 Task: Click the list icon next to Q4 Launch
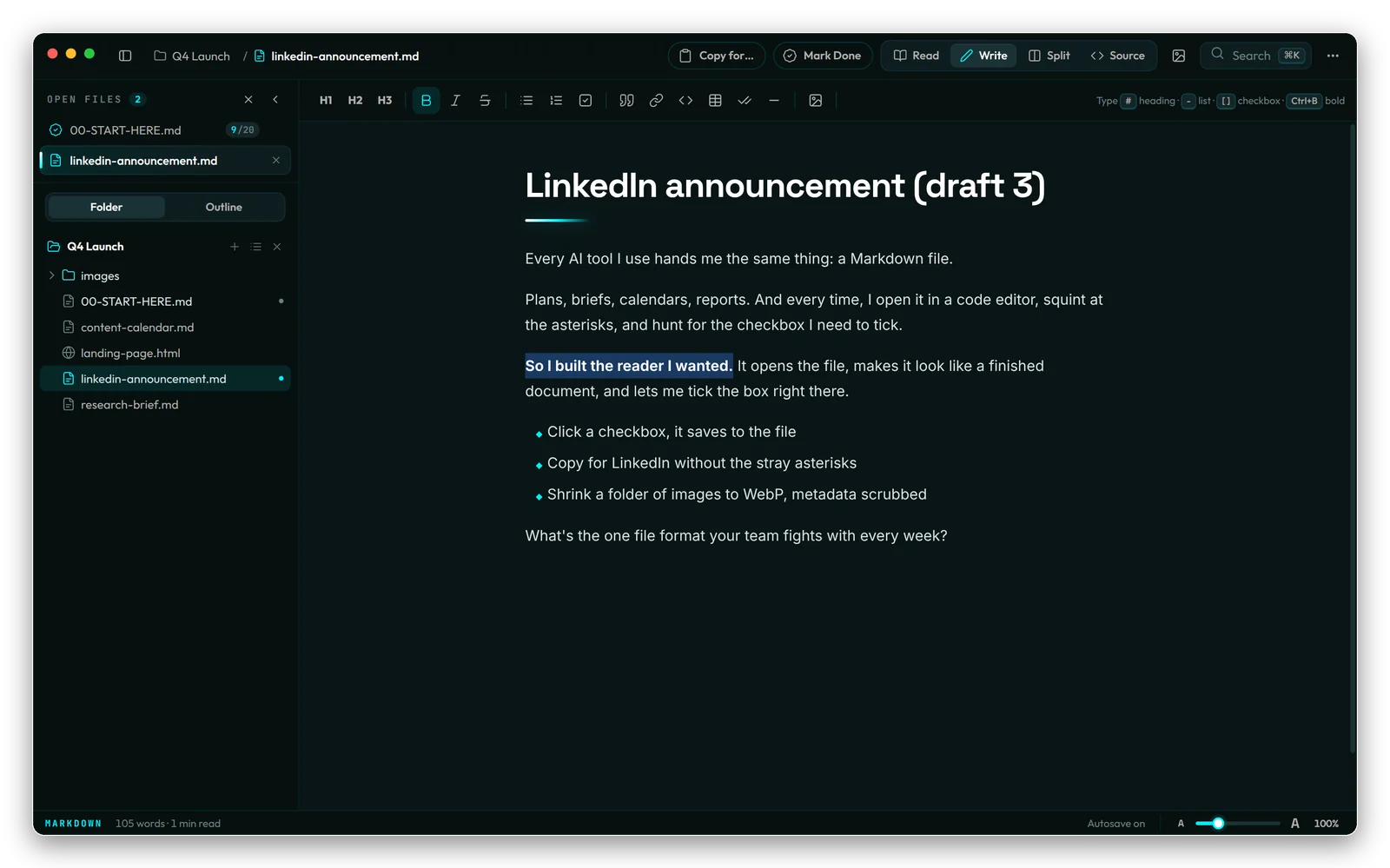tap(256, 247)
